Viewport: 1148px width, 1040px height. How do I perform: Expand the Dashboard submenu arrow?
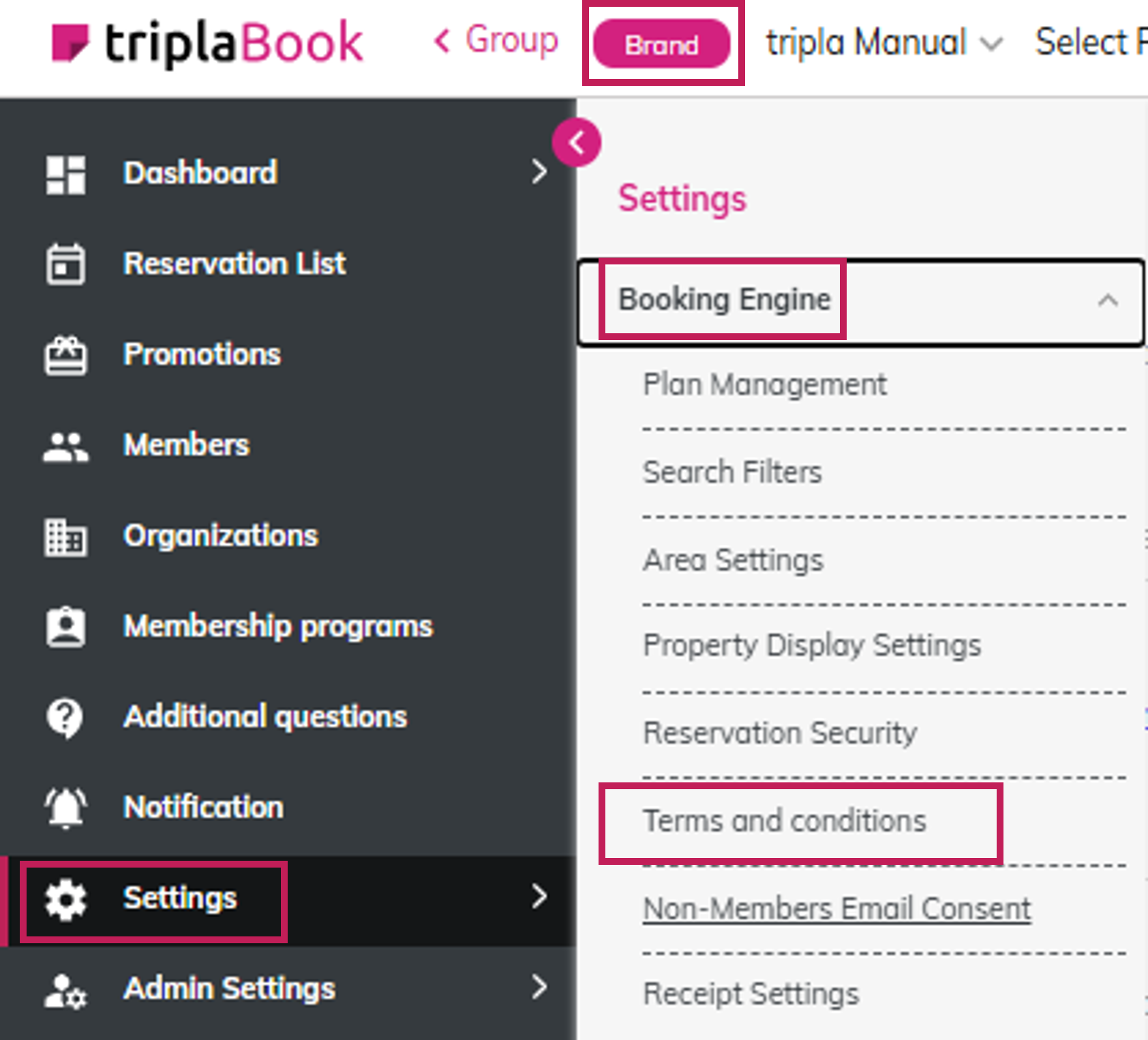(539, 172)
